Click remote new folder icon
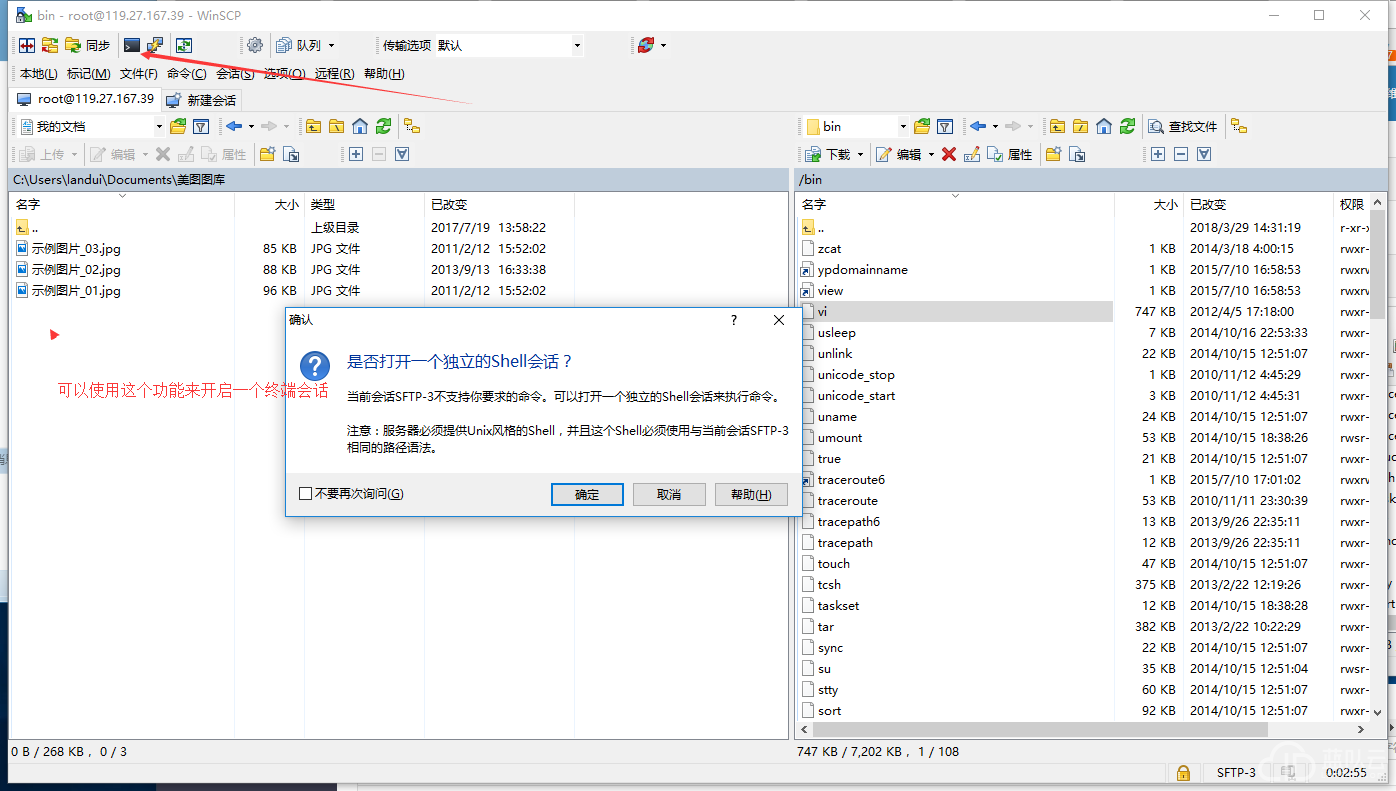 tap(1053, 154)
